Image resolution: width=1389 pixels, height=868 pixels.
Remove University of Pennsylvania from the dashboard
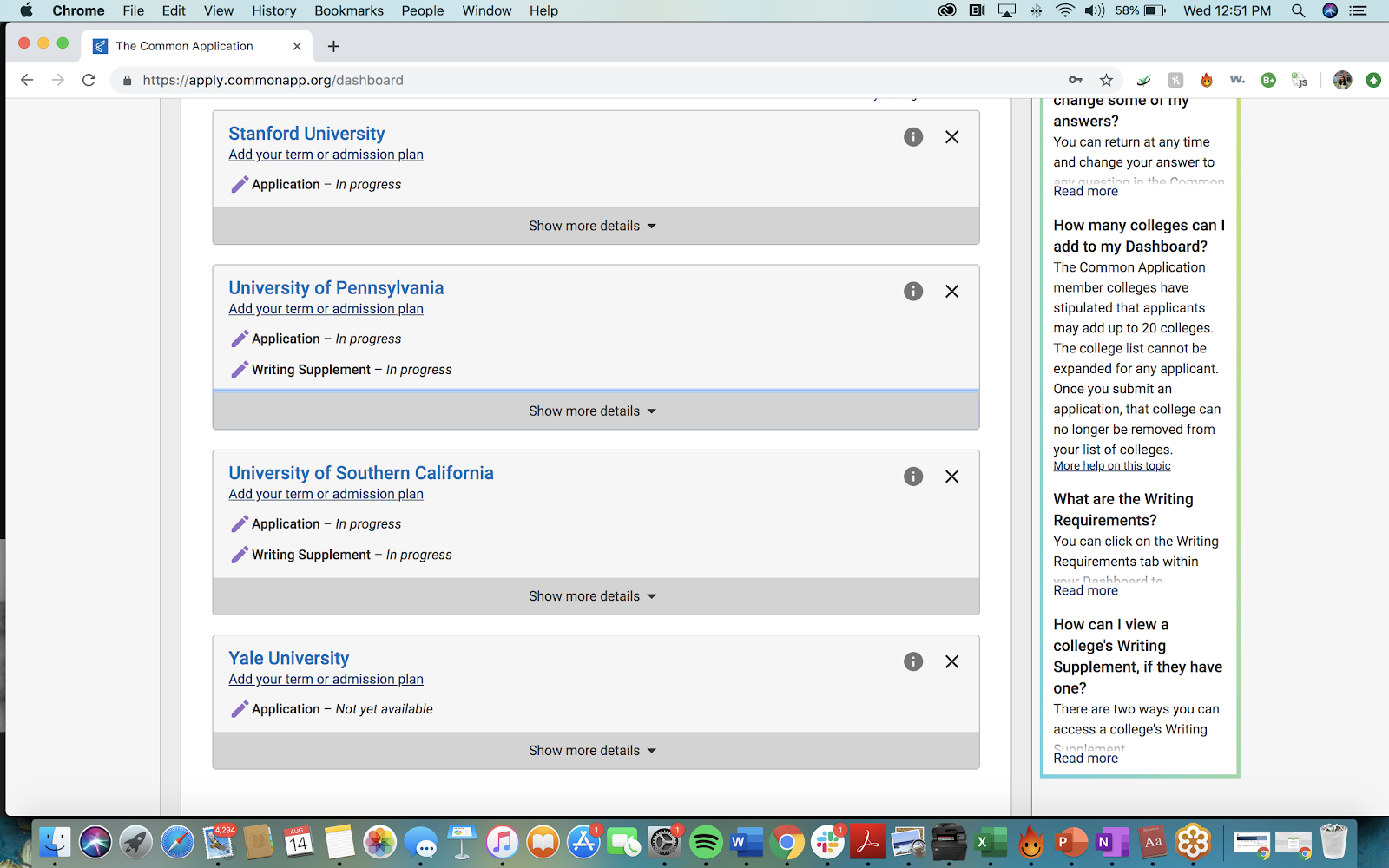point(952,292)
